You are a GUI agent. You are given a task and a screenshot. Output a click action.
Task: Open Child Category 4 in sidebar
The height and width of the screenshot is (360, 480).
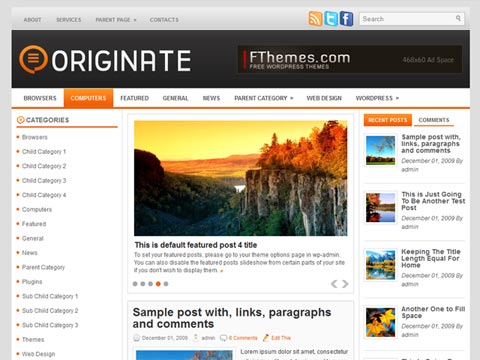coord(44,195)
